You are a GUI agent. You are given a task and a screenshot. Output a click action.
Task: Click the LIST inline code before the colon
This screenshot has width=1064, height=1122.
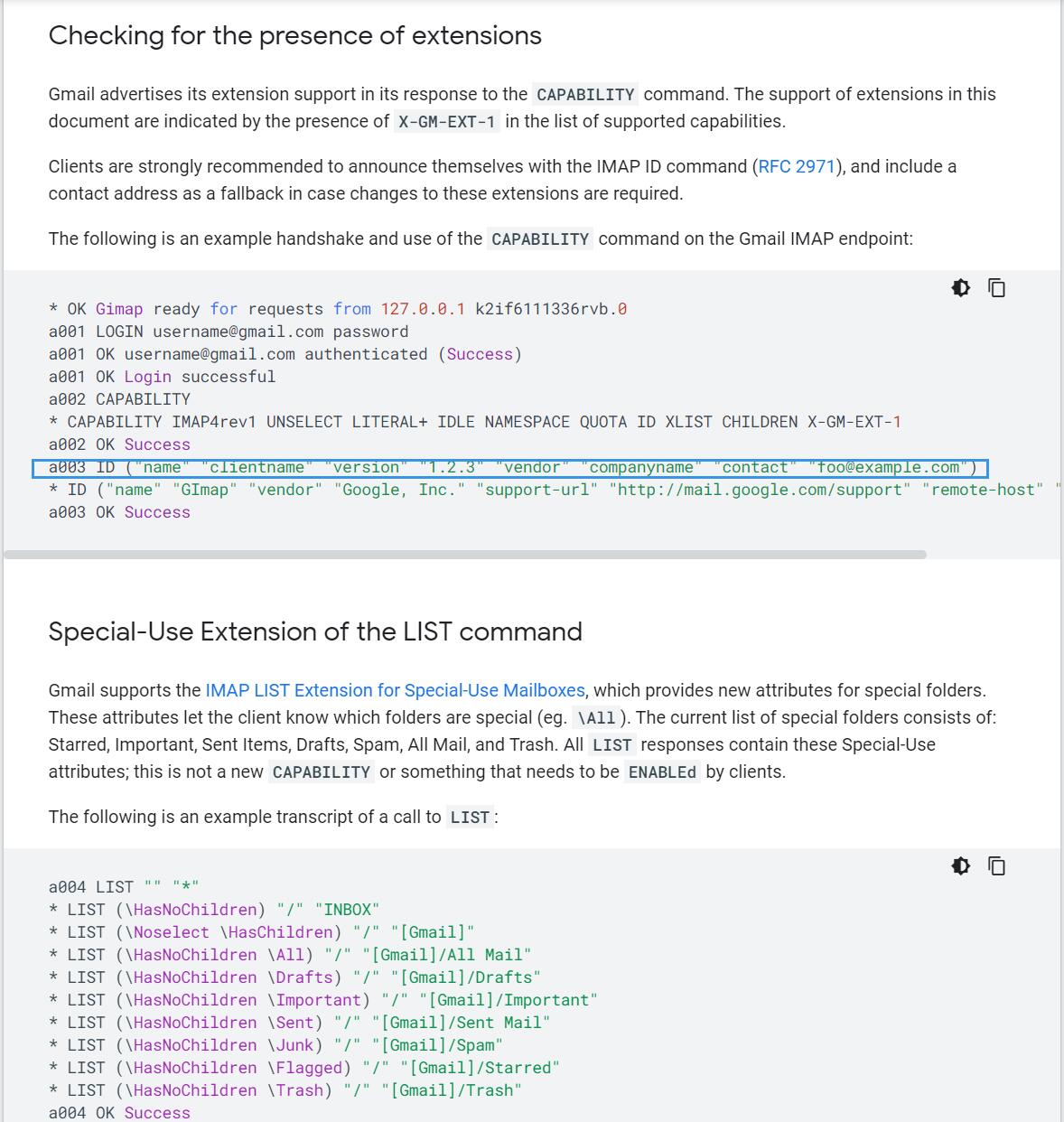pos(471,817)
